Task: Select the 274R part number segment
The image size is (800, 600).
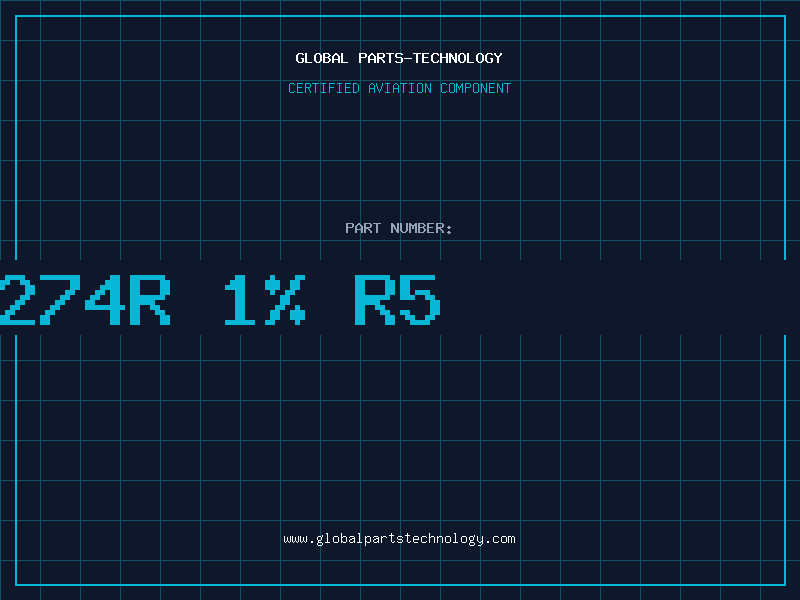Action: coord(85,300)
